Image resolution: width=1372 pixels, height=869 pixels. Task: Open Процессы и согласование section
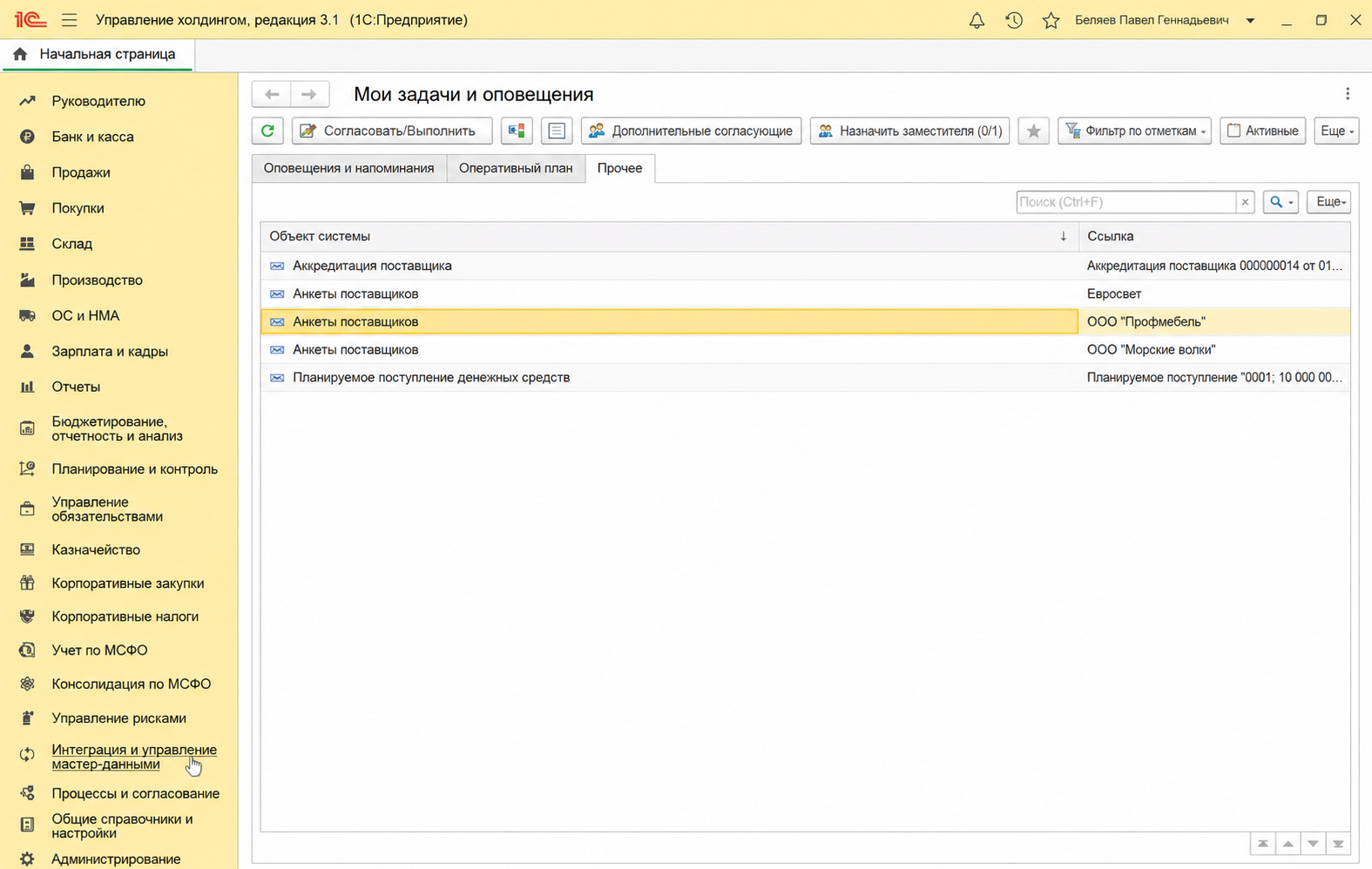pyautogui.click(x=135, y=793)
